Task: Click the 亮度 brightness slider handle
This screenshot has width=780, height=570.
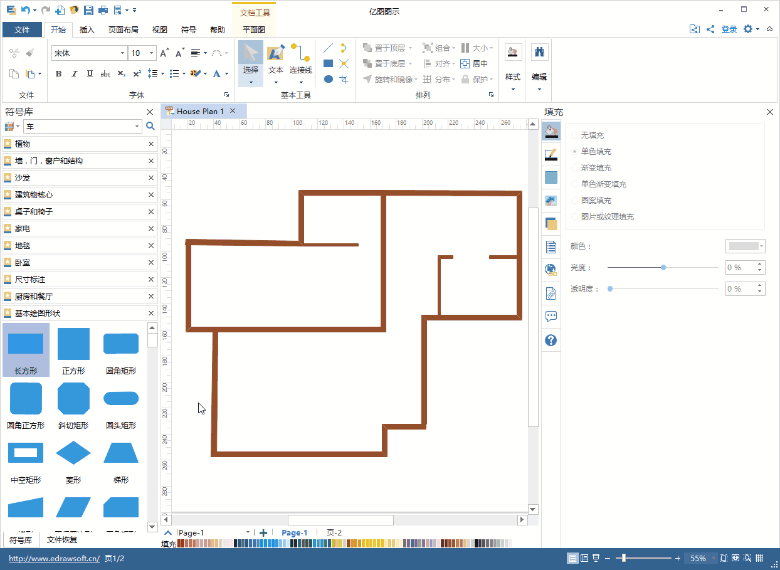Action: pyautogui.click(x=663, y=267)
